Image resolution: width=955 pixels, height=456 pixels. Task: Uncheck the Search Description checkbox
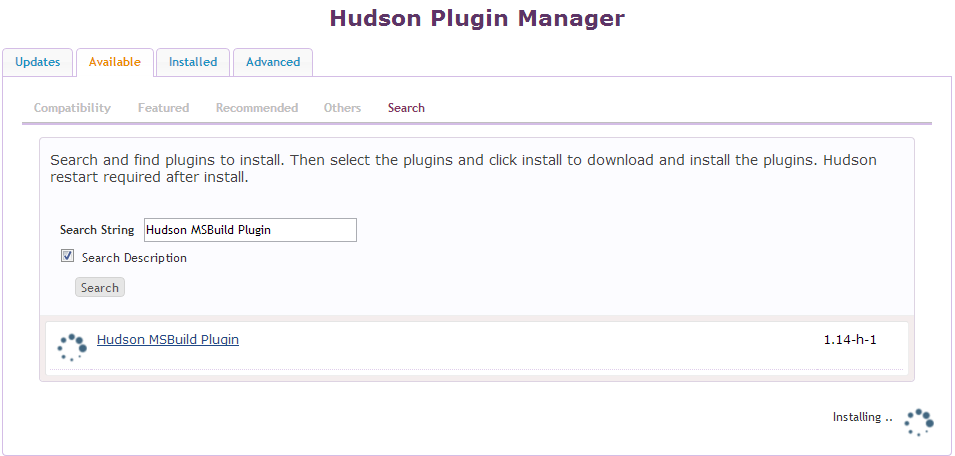pos(67,256)
